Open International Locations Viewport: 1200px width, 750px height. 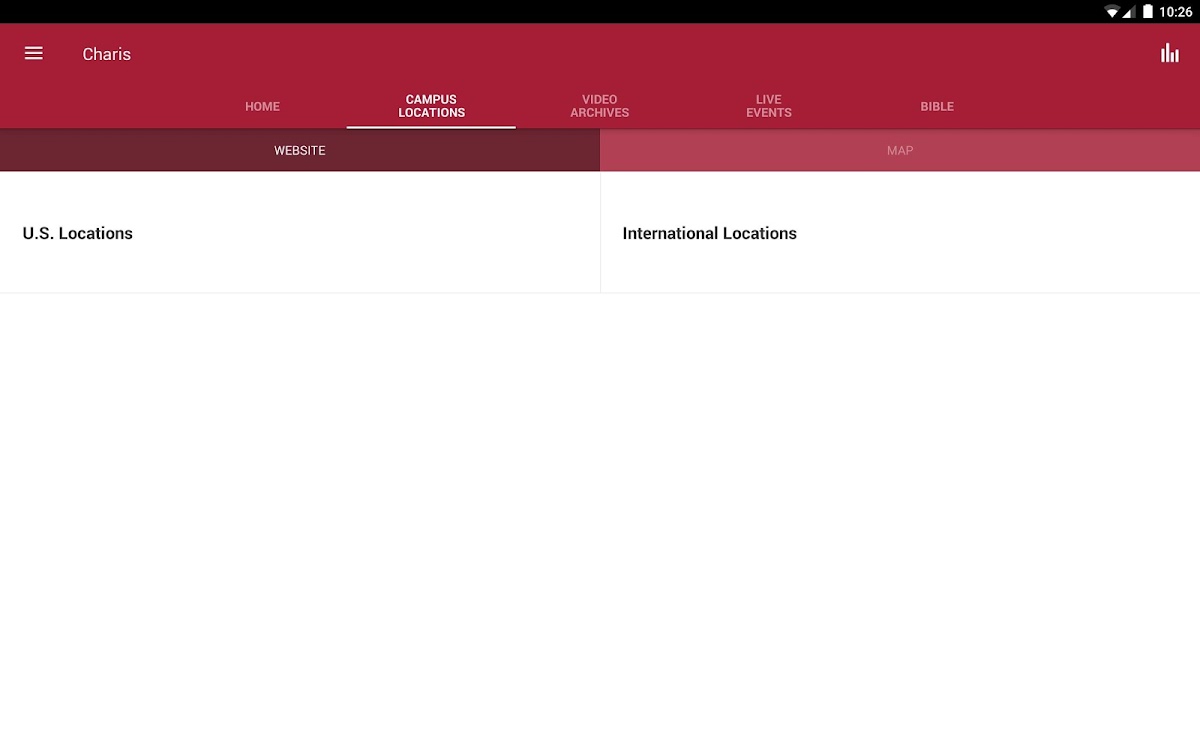click(x=709, y=233)
